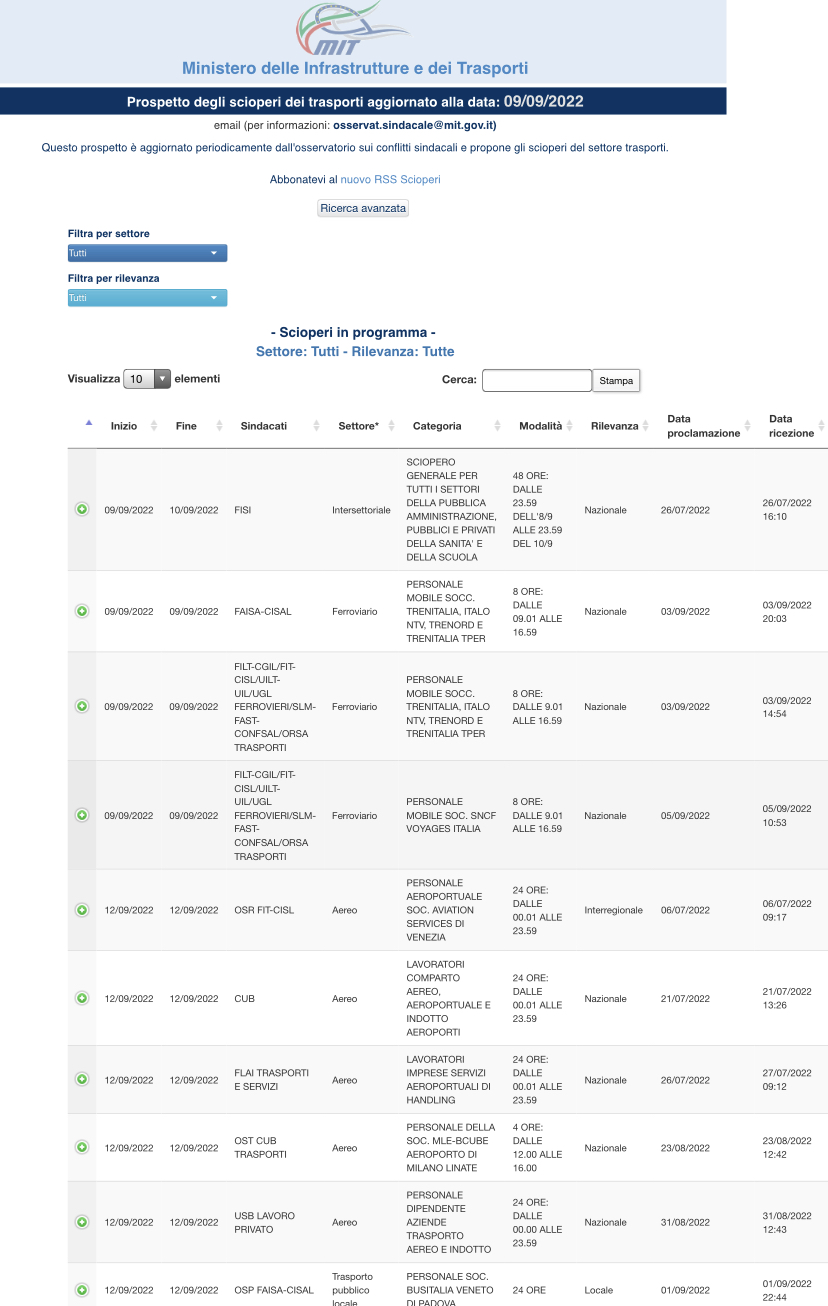The image size is (828, 1306).
Task: Expand the SNCF Voyages Italia strike row
Action: (x=82, y=815)
